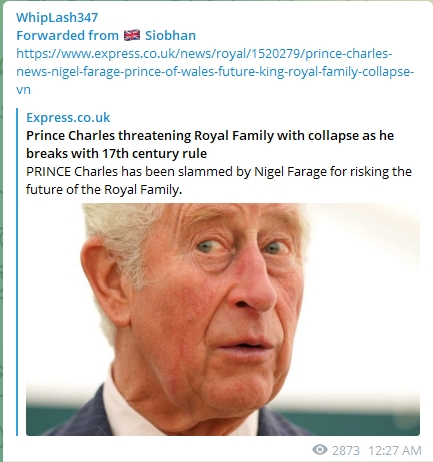
Task: Open the express.co.uk article URL first line
Action: pos(204,53)
